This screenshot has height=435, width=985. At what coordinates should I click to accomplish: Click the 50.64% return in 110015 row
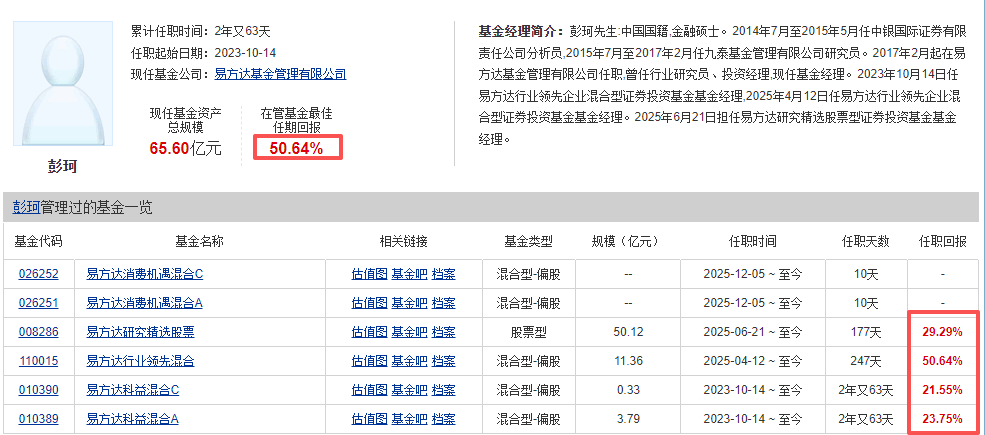point(942,361)
